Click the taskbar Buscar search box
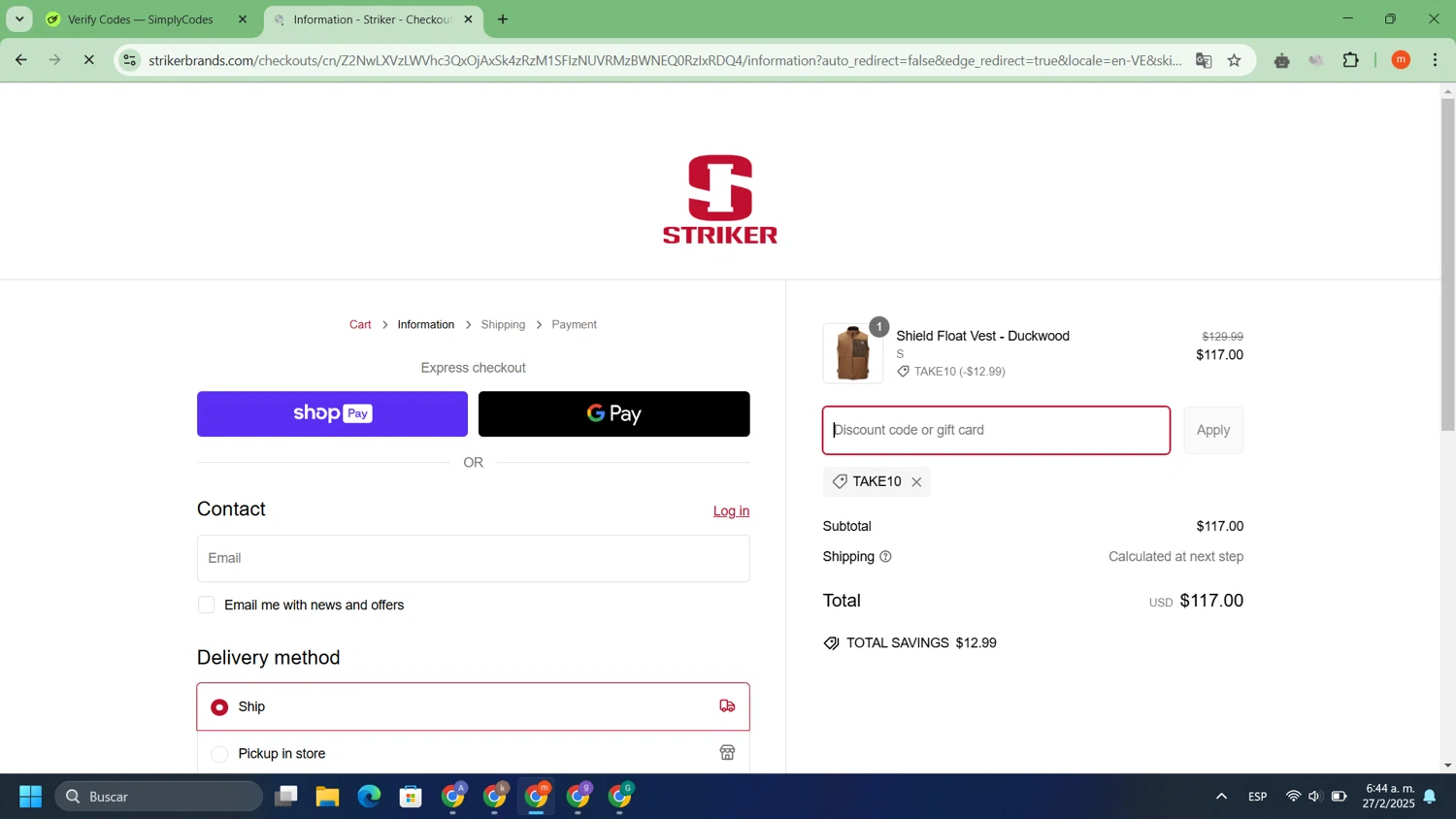Image resolution: width=1456 pixels, height=819 pixels. (x=159, y=797)
